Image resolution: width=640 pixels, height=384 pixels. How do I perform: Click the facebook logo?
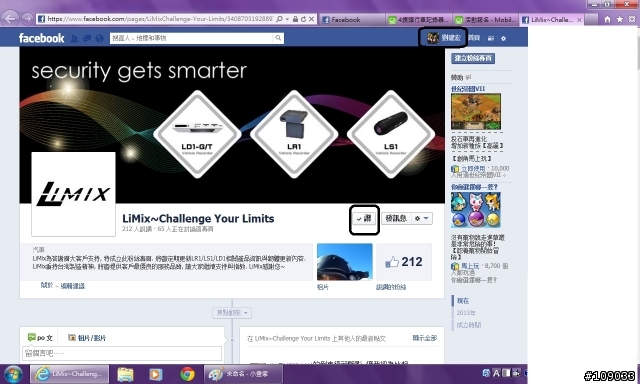[41, 38]
